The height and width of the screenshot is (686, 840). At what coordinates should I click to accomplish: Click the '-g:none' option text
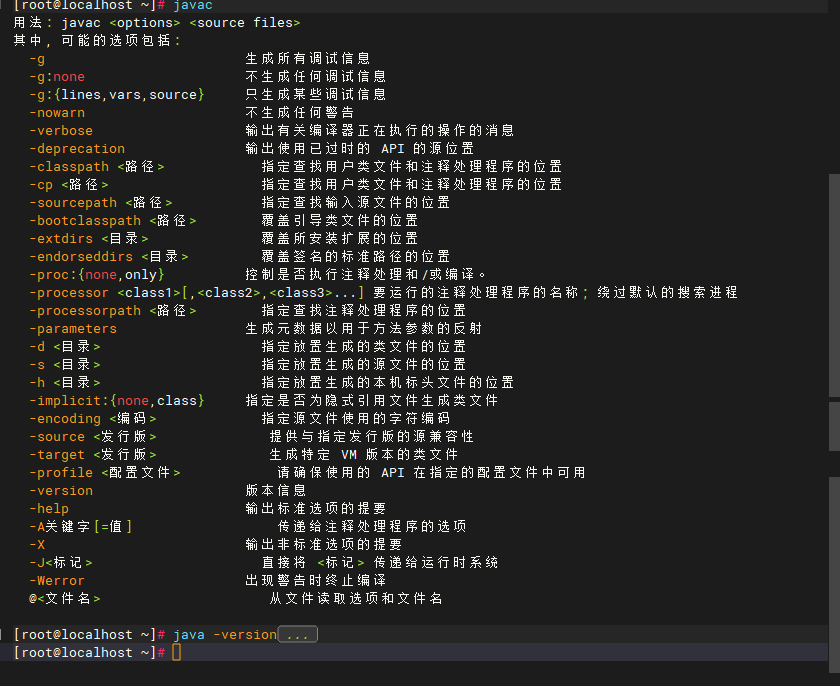point(57,76)
